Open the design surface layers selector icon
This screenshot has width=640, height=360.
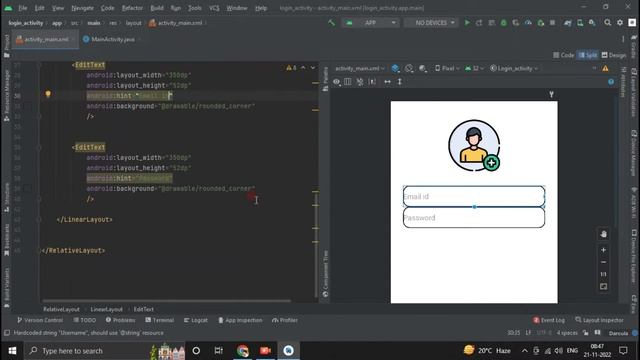(395, 69)
